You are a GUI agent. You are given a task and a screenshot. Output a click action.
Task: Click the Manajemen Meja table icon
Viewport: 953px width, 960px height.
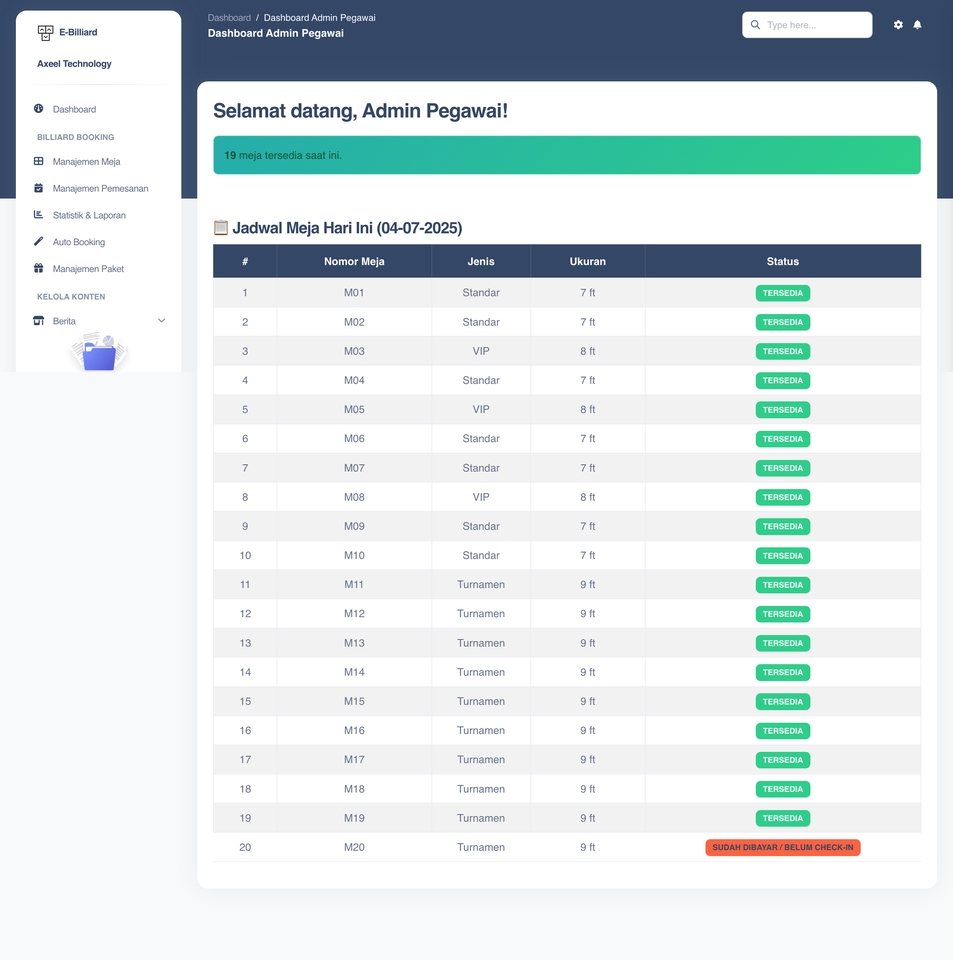(x=39, y=161)
